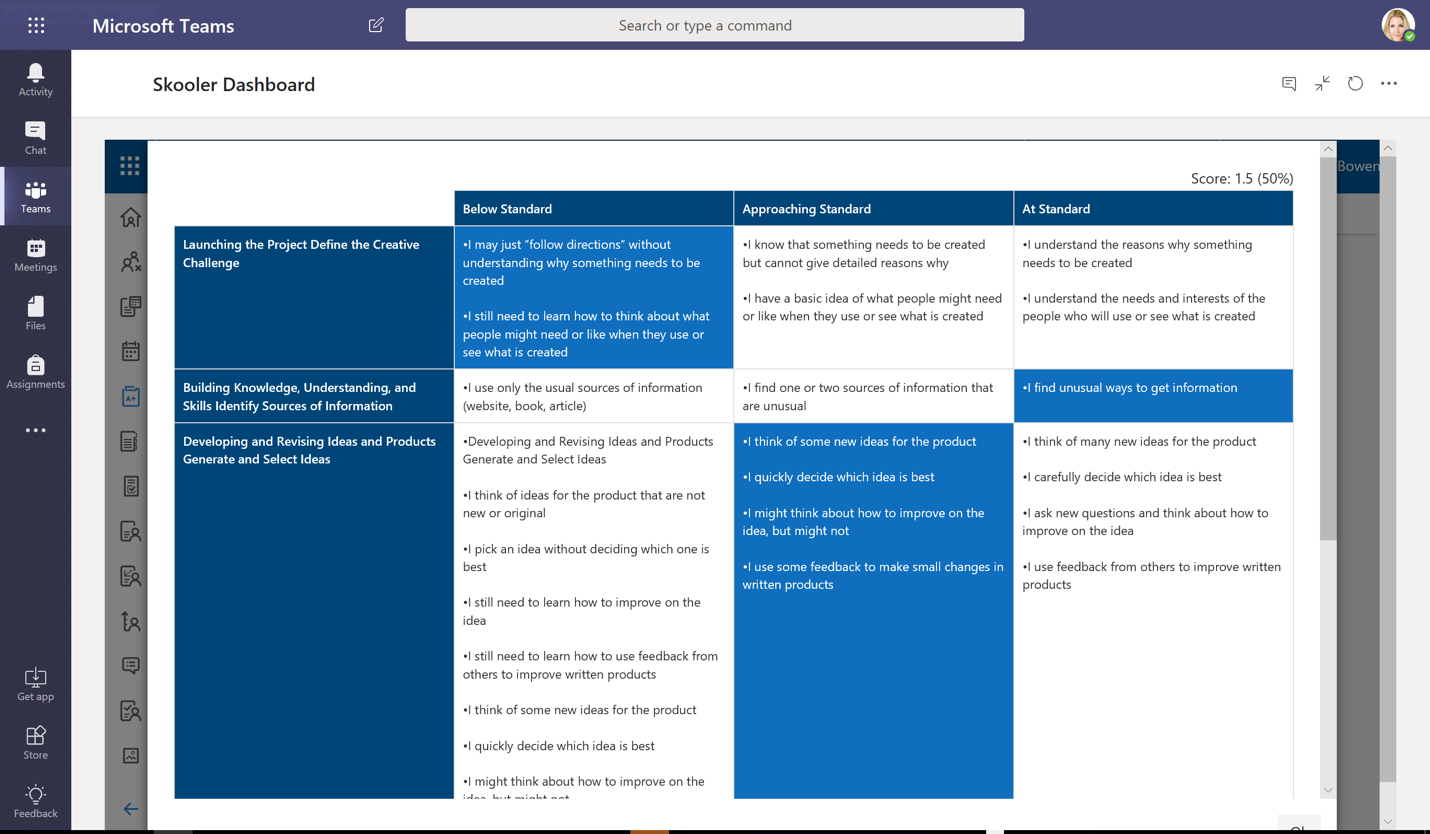Open the user profile avatar menu

pyautogui.click(x=1398, y=25)
